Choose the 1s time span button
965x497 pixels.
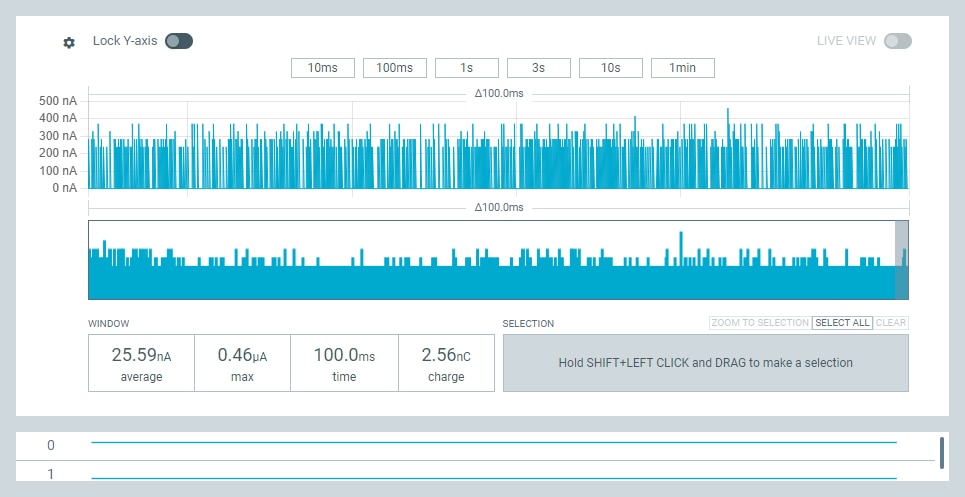[467, 68]
